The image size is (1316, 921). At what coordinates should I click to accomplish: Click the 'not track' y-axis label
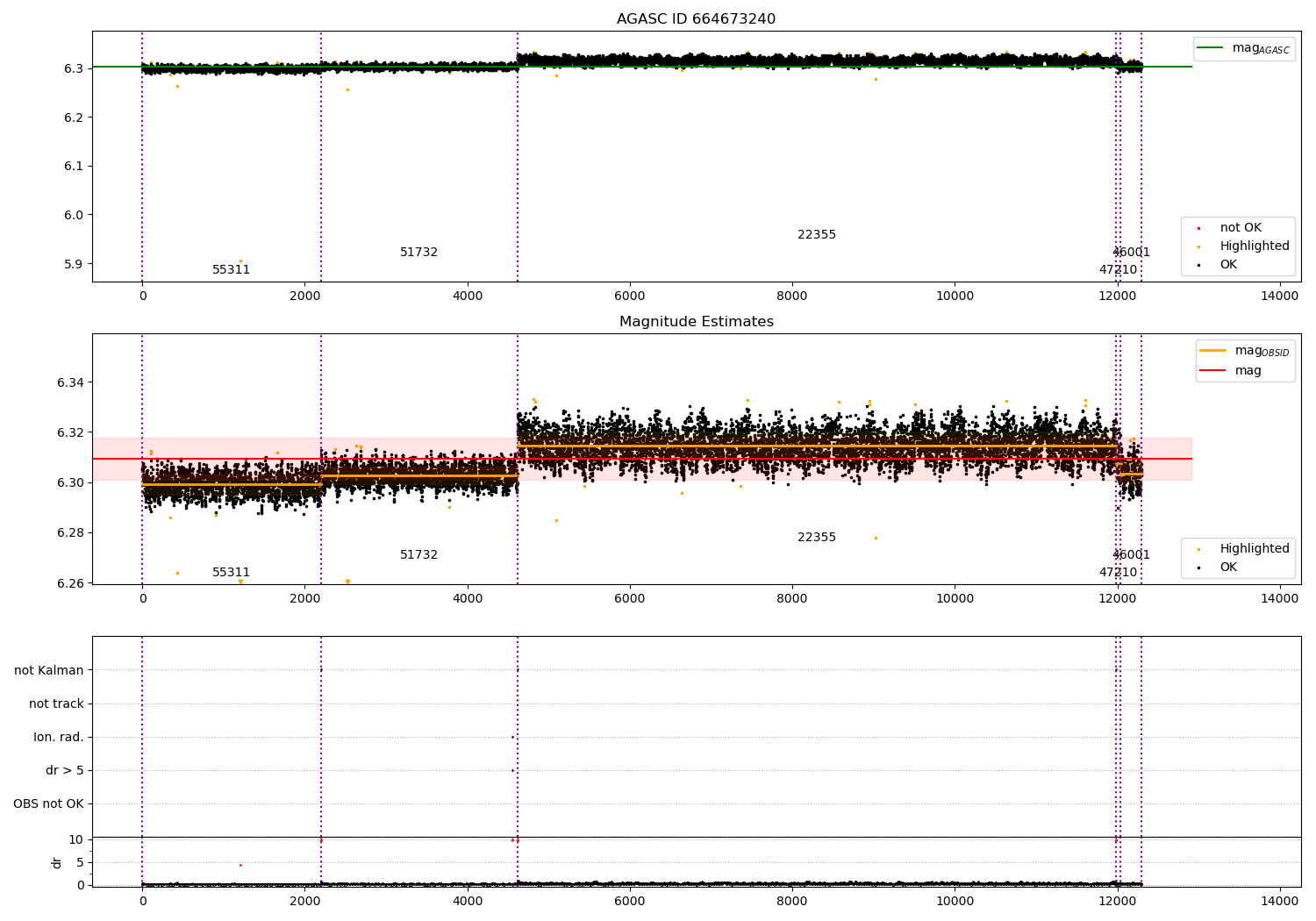point(56,704)
